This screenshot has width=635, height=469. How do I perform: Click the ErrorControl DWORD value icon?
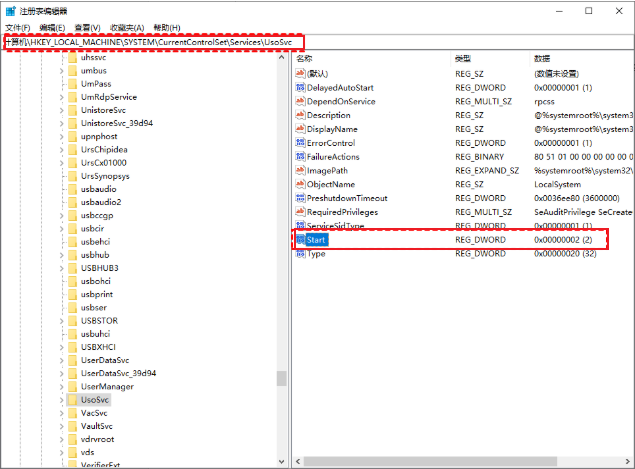pyautogui.click(x=300, y=143)
